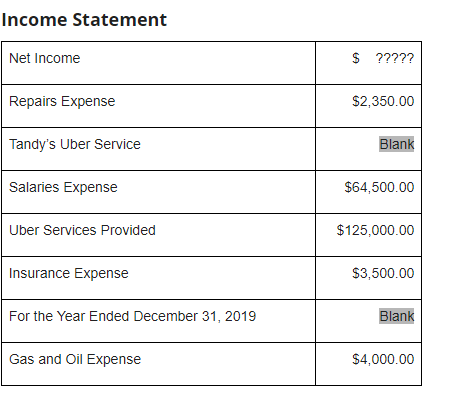
Task: Select the Uber Services Provided label
Action: pyautogui.click(x=82, y=230)
